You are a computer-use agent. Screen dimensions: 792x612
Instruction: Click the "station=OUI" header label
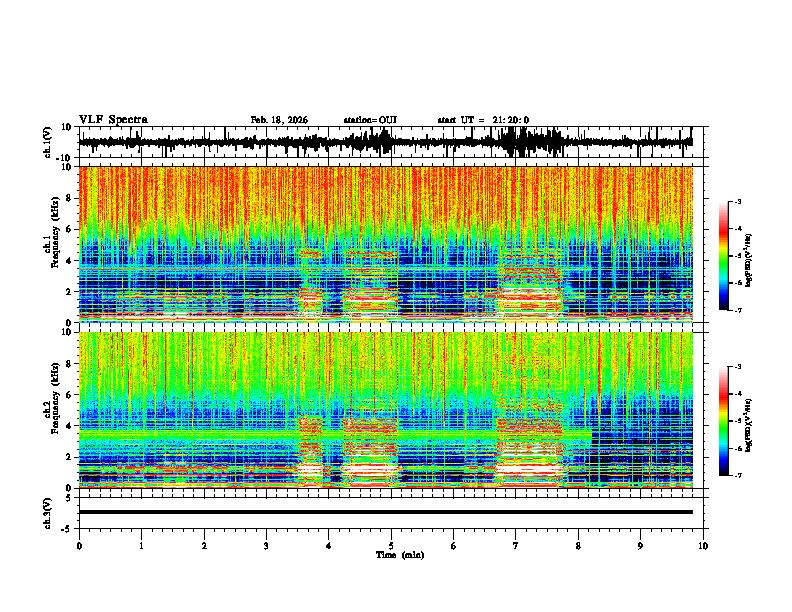click(370, 120)
